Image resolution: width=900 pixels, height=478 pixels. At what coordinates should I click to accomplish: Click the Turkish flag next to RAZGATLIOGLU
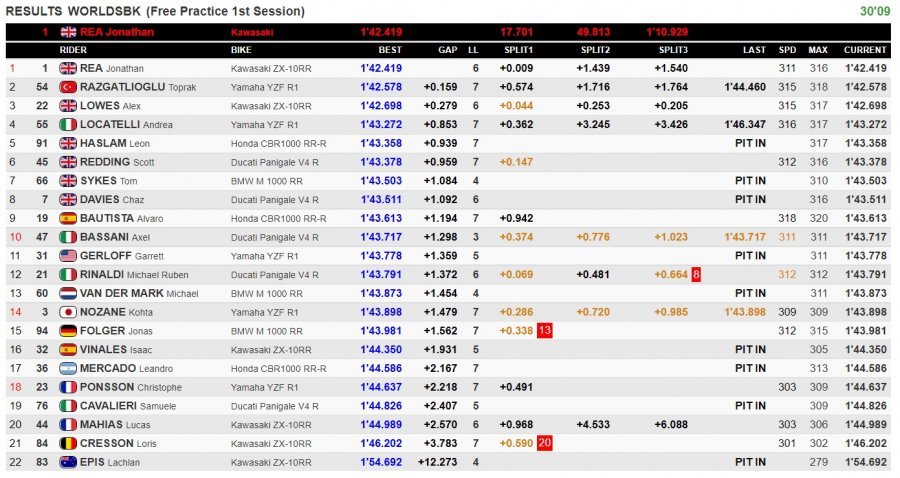(x=68, y=87)
